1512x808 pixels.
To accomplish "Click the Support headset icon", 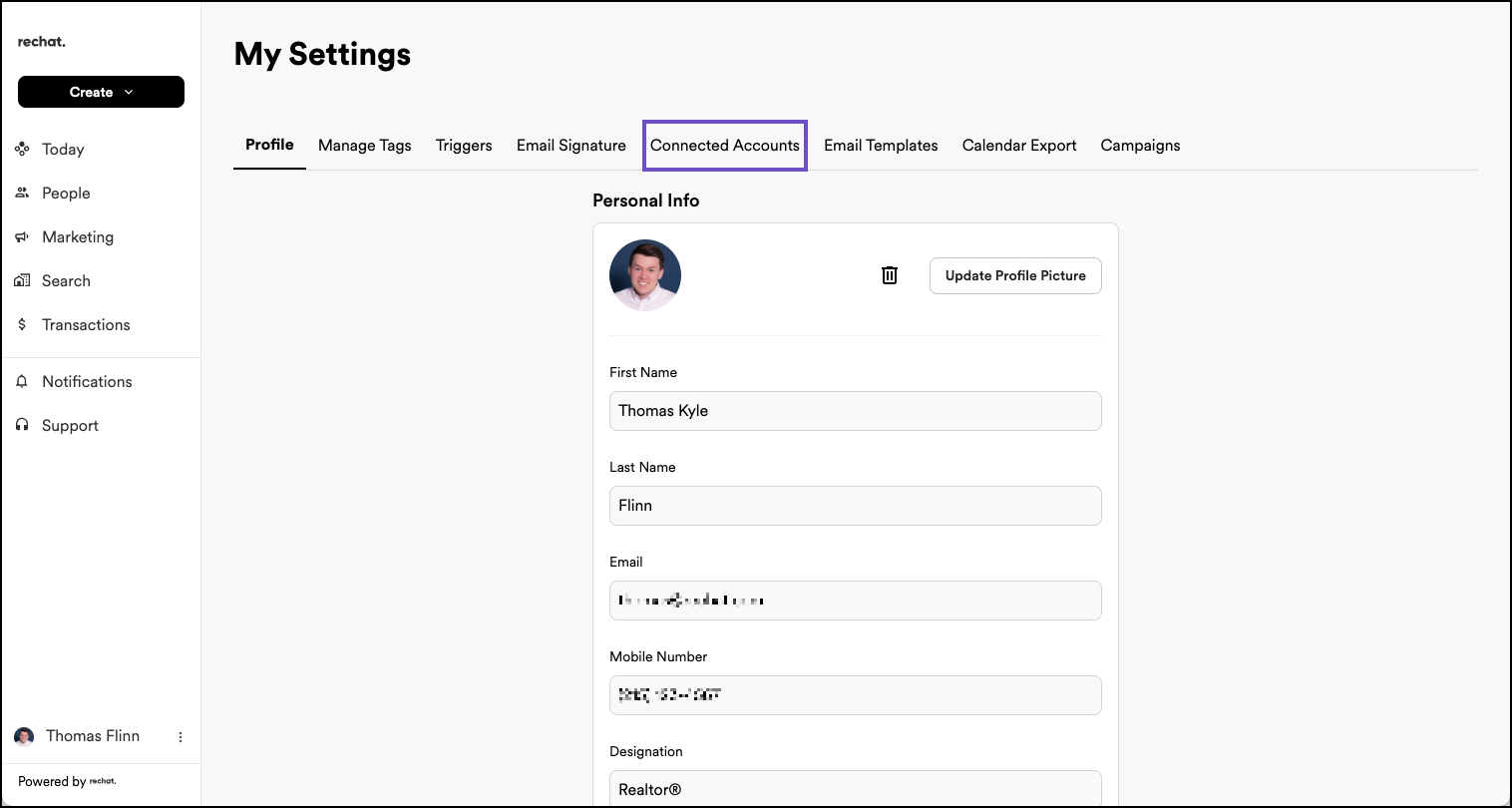I will tap(22, 426).
